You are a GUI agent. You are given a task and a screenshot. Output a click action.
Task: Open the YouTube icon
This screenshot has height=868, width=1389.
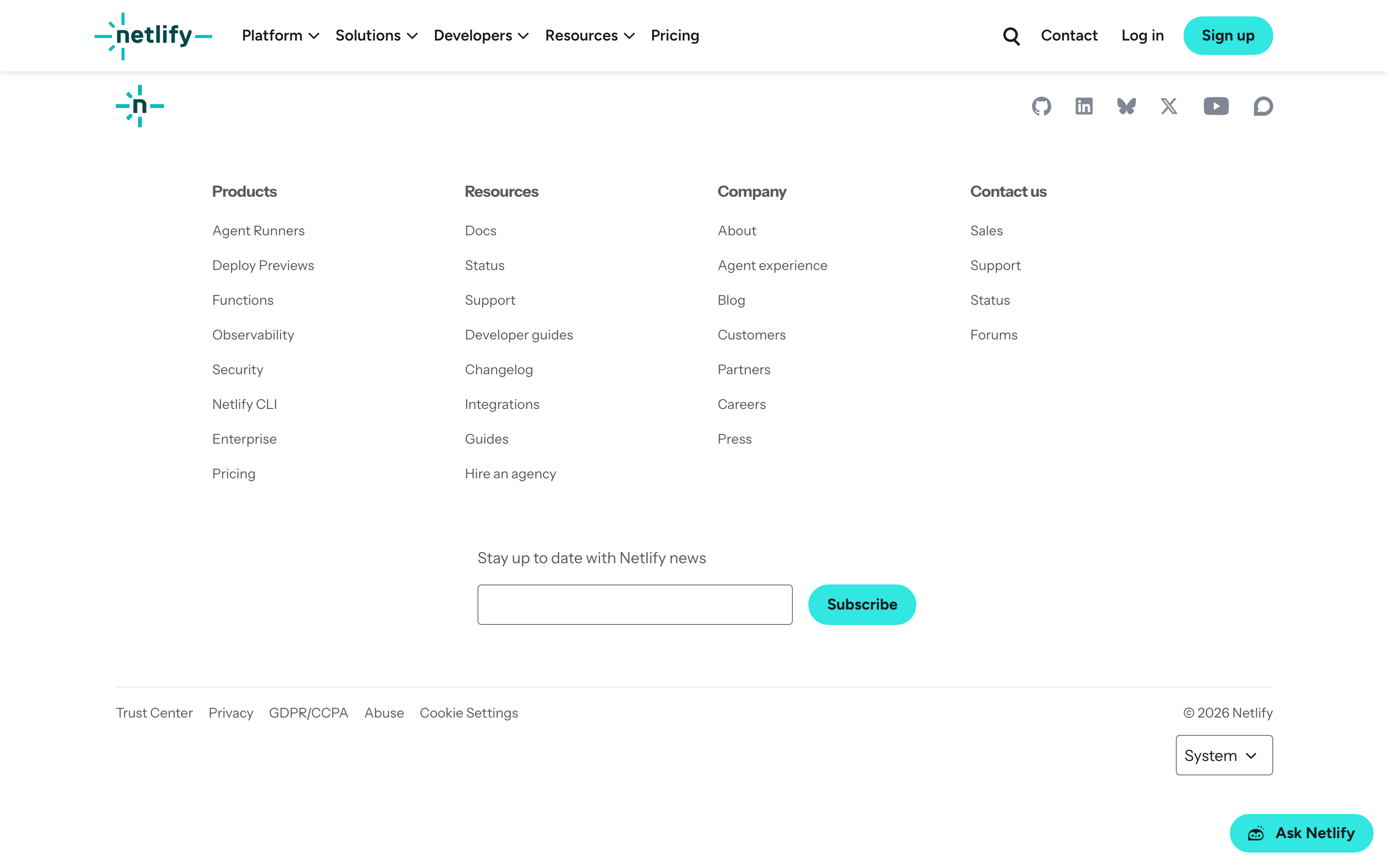1216,106
